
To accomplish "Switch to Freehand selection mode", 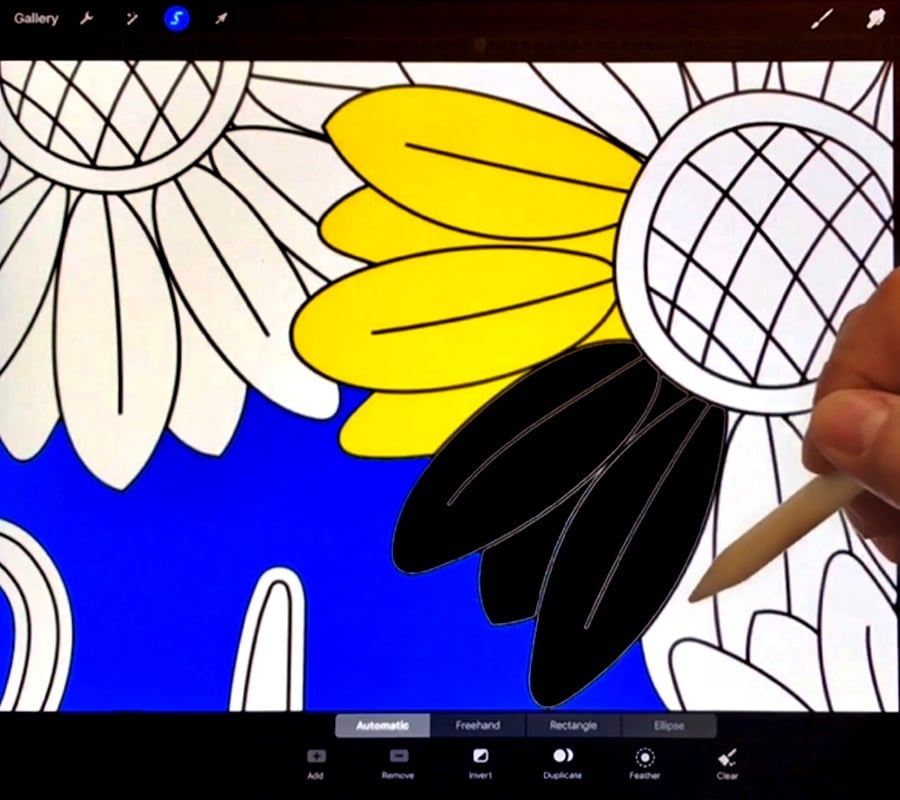I will [x=477, y=725].
